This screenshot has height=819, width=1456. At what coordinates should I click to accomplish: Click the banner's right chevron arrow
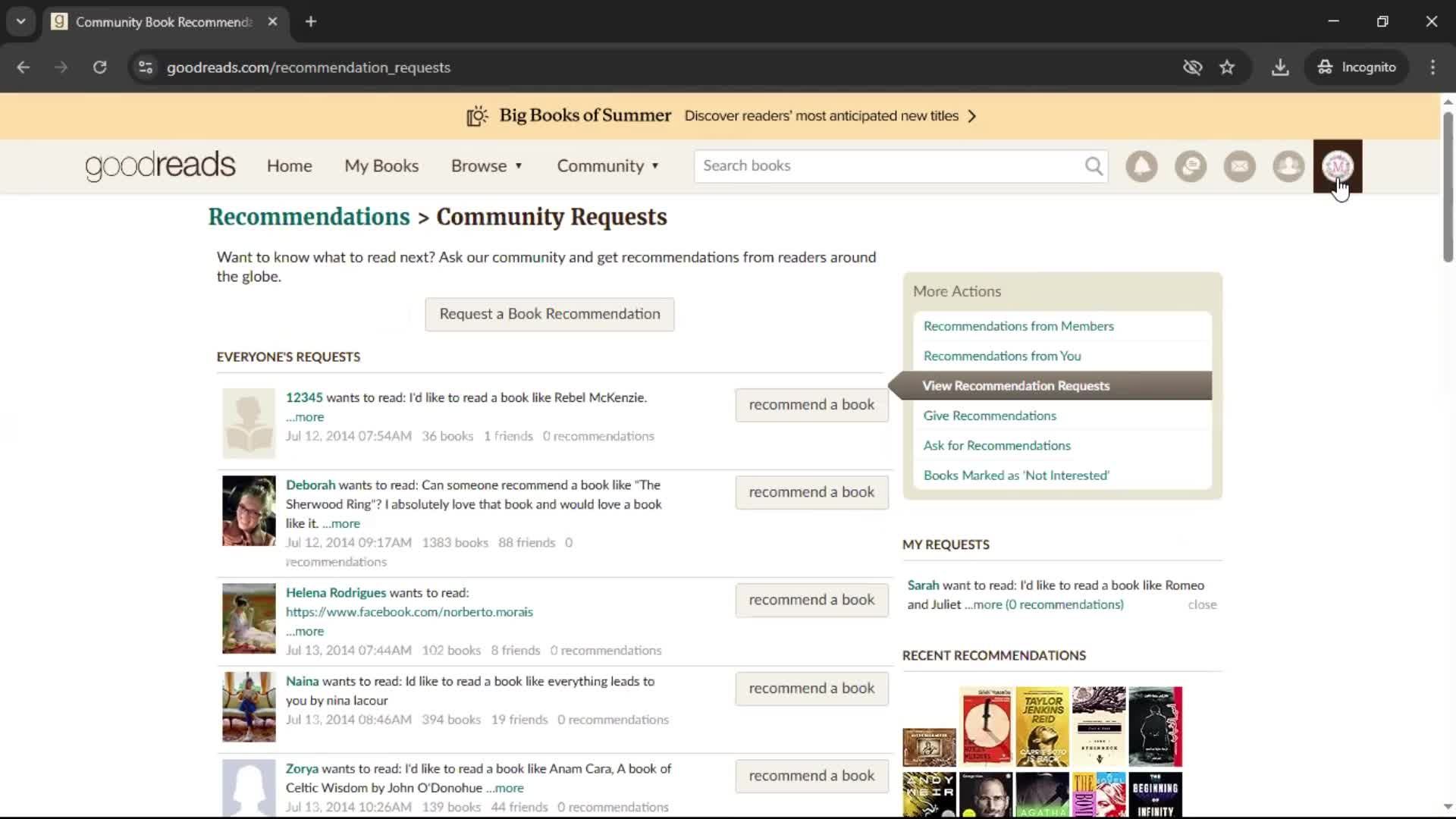[972, 116]
